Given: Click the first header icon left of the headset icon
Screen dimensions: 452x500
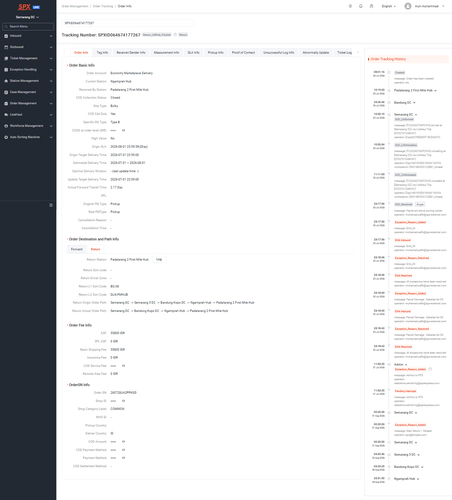Looking at the screenshot, I should pyautogui.click(x=350, y=6).
